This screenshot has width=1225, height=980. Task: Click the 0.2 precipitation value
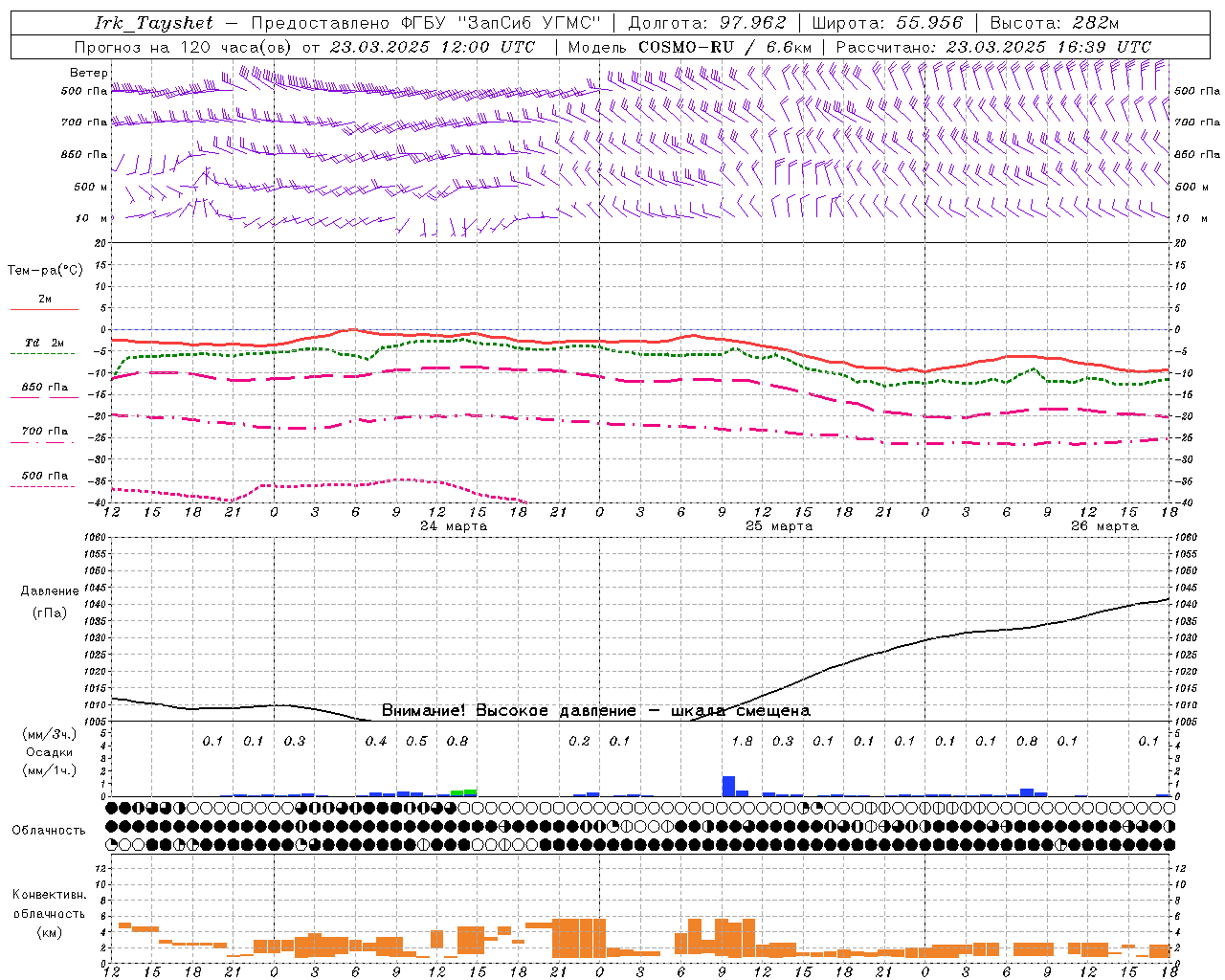click(579, 741)
